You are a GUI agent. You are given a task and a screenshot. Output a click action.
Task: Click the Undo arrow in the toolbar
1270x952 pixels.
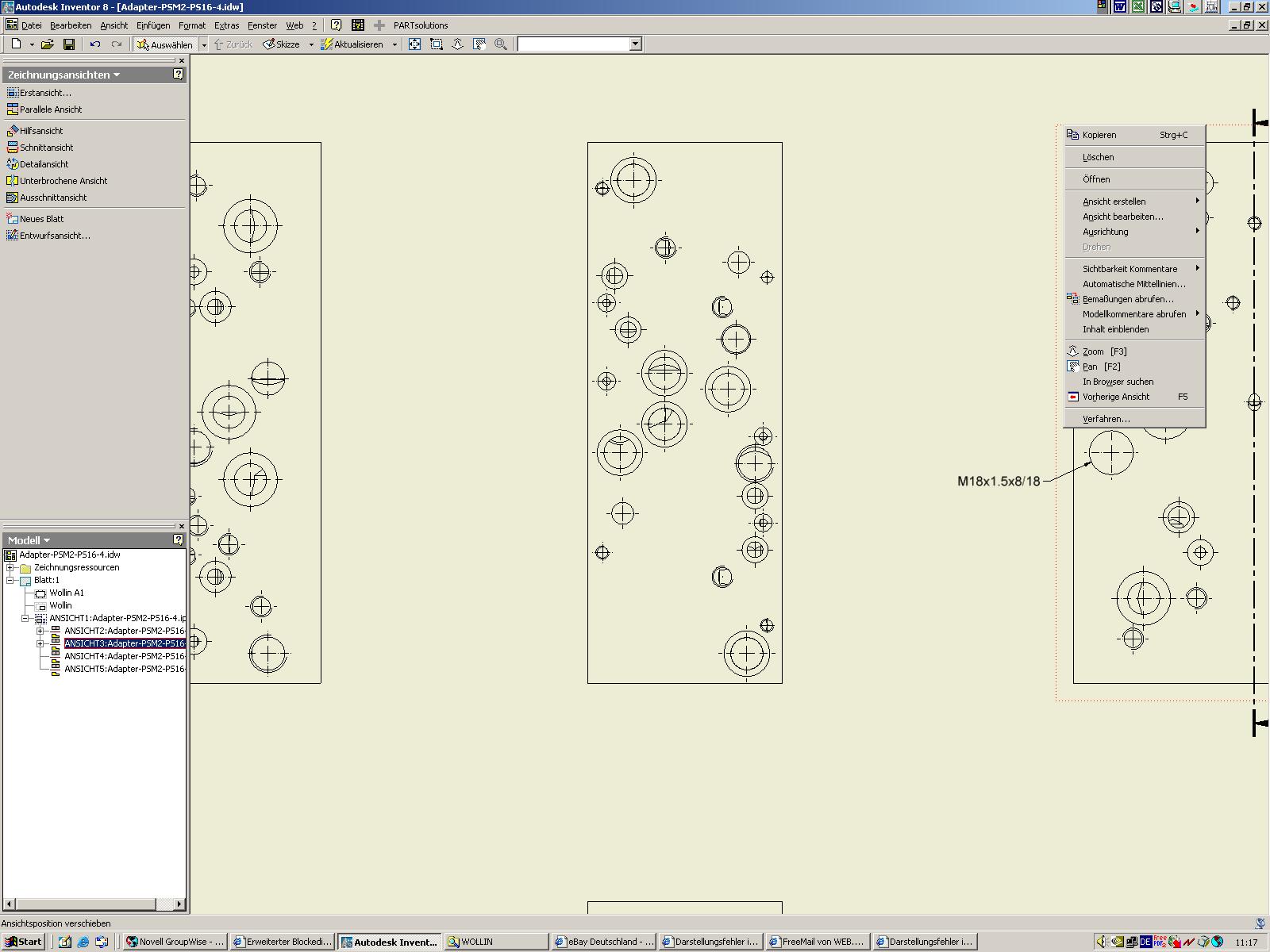tap(95, 44)
